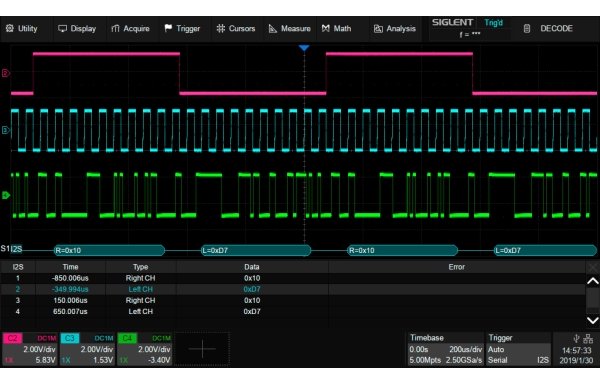Click the Trigger flag icon
The image size is (600, 390).
point(168,28)
